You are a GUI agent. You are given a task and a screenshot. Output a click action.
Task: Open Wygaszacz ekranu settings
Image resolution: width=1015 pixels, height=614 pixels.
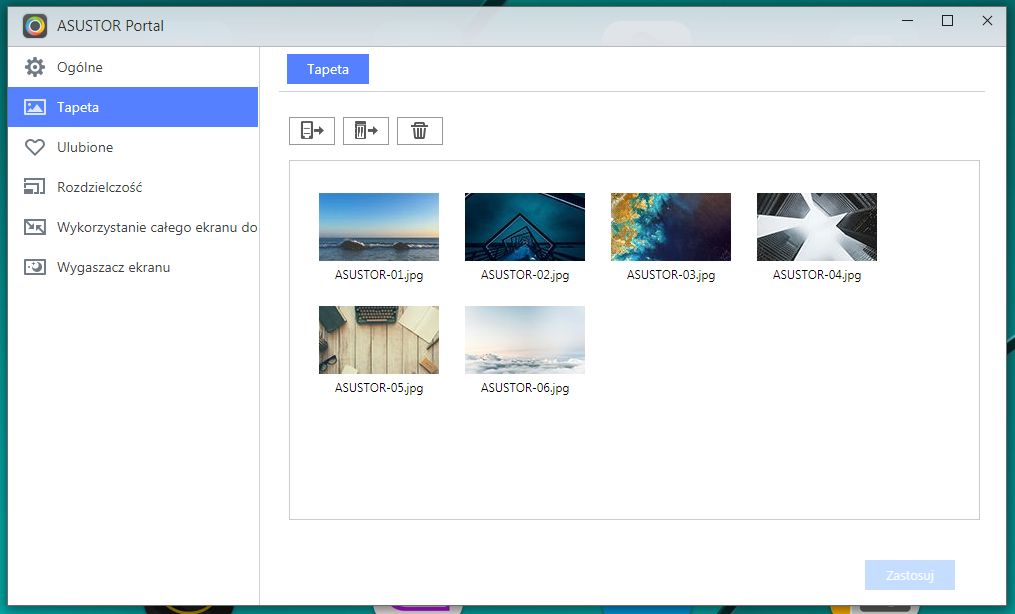[x=133, y=268]
